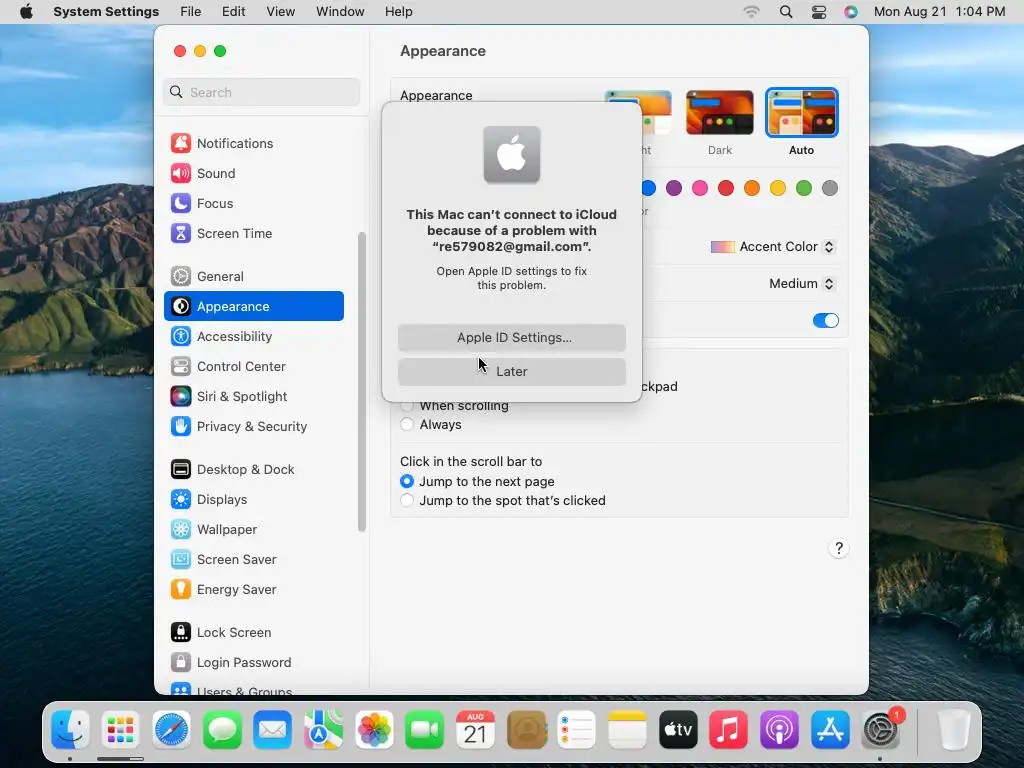Launch Safari from the Dock
Viewport: 1024px width, 768px height.
[172, 729]
